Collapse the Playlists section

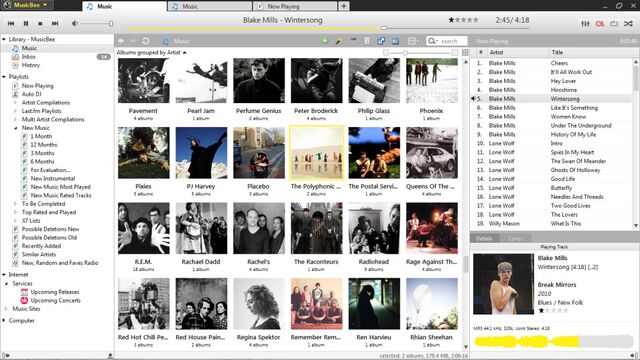4,77
